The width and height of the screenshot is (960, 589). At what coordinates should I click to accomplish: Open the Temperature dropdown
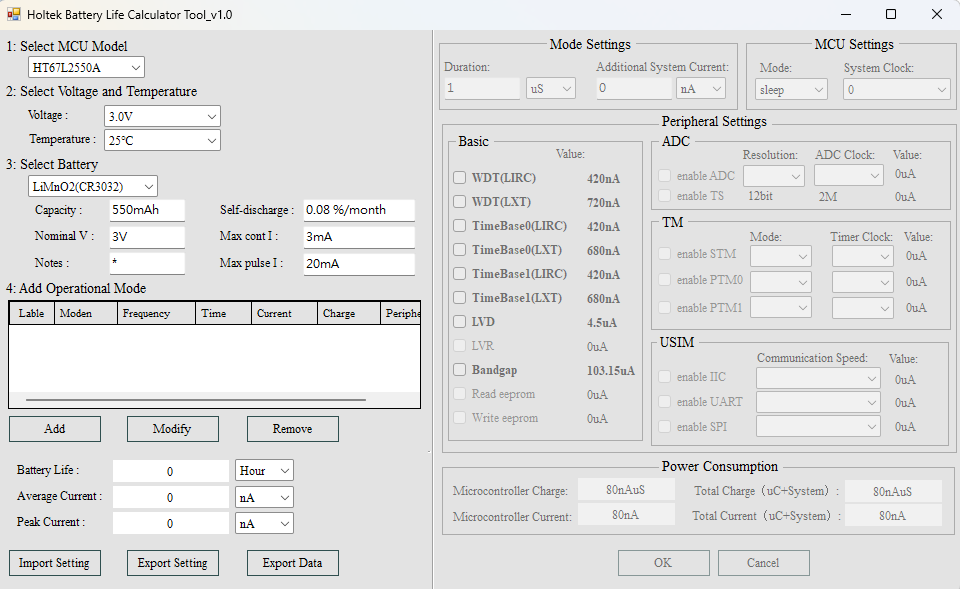(161, 141)
